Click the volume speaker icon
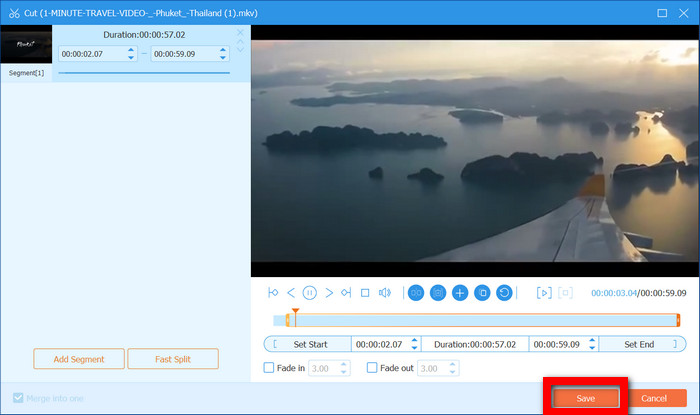Image resolution: width=700 pixels, height=415 pixels. click(x=384, y=293)
